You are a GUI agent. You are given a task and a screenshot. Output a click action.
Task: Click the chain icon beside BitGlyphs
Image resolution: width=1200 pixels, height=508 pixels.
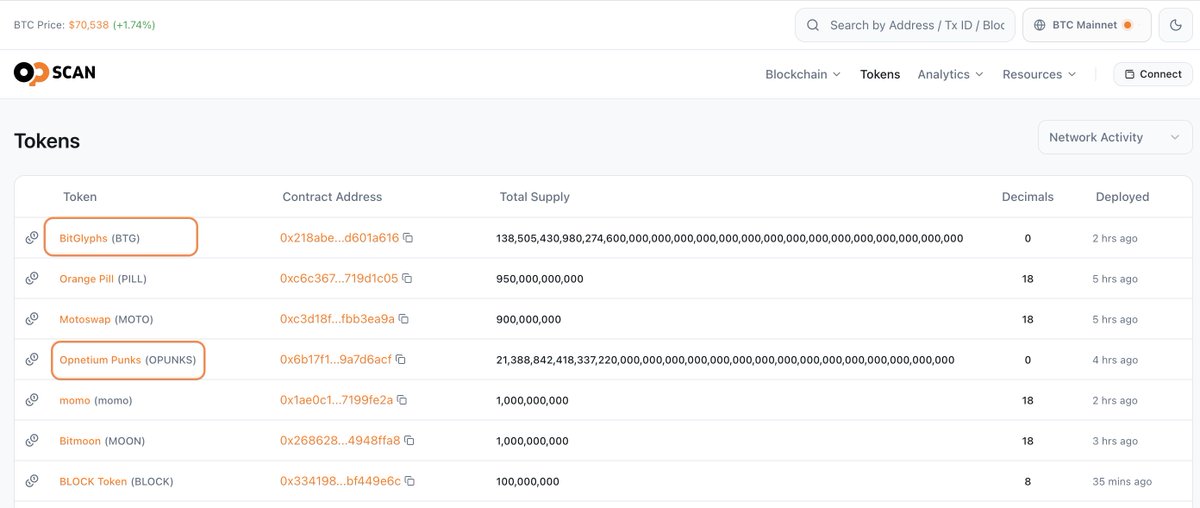[x=32, y=238]
